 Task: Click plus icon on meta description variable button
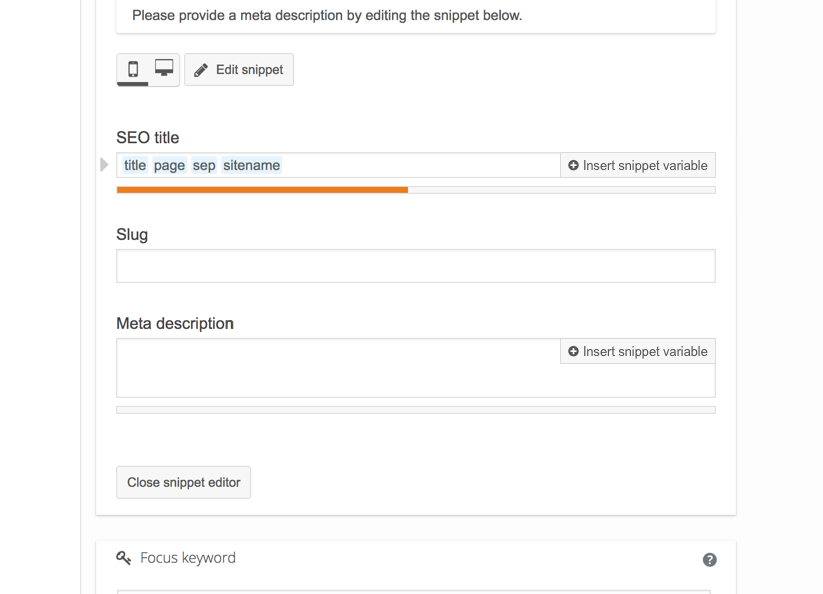coord(573,351)
